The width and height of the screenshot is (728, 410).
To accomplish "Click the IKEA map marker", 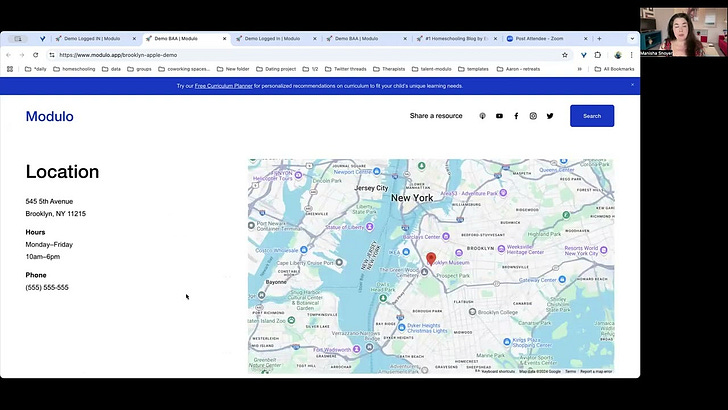I will pyautogui.click(x=406, y=252).
